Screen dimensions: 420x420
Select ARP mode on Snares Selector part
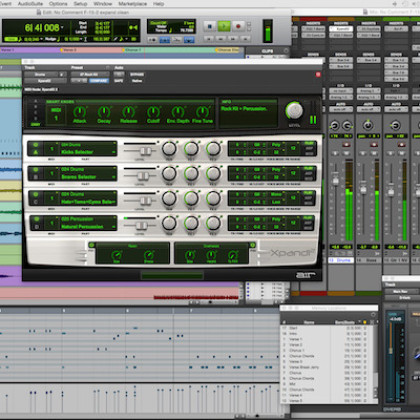[x=309, y=173]
